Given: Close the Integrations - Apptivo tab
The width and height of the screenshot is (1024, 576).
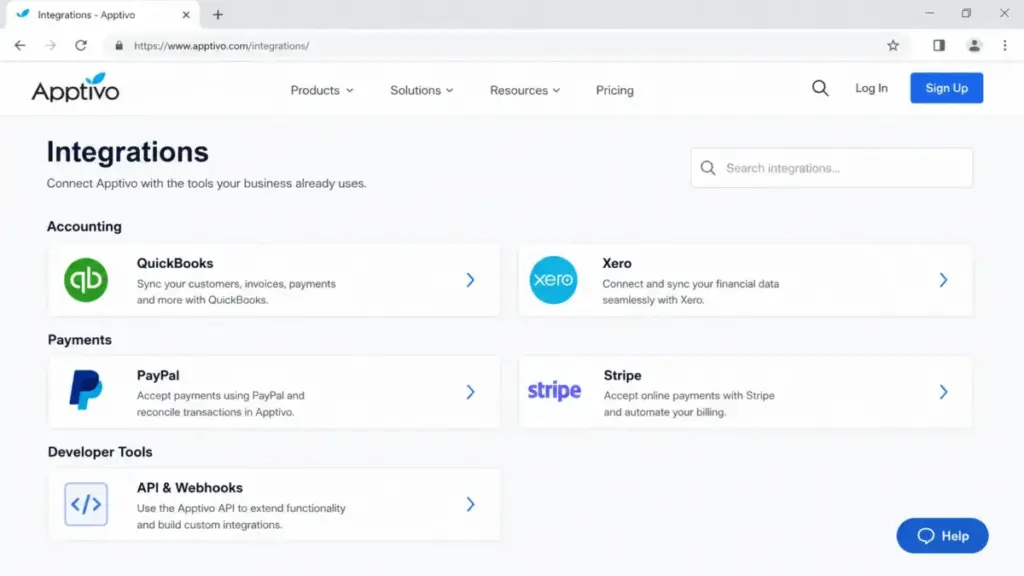Looking at the screenshot, I should click(x=186, y=14).
